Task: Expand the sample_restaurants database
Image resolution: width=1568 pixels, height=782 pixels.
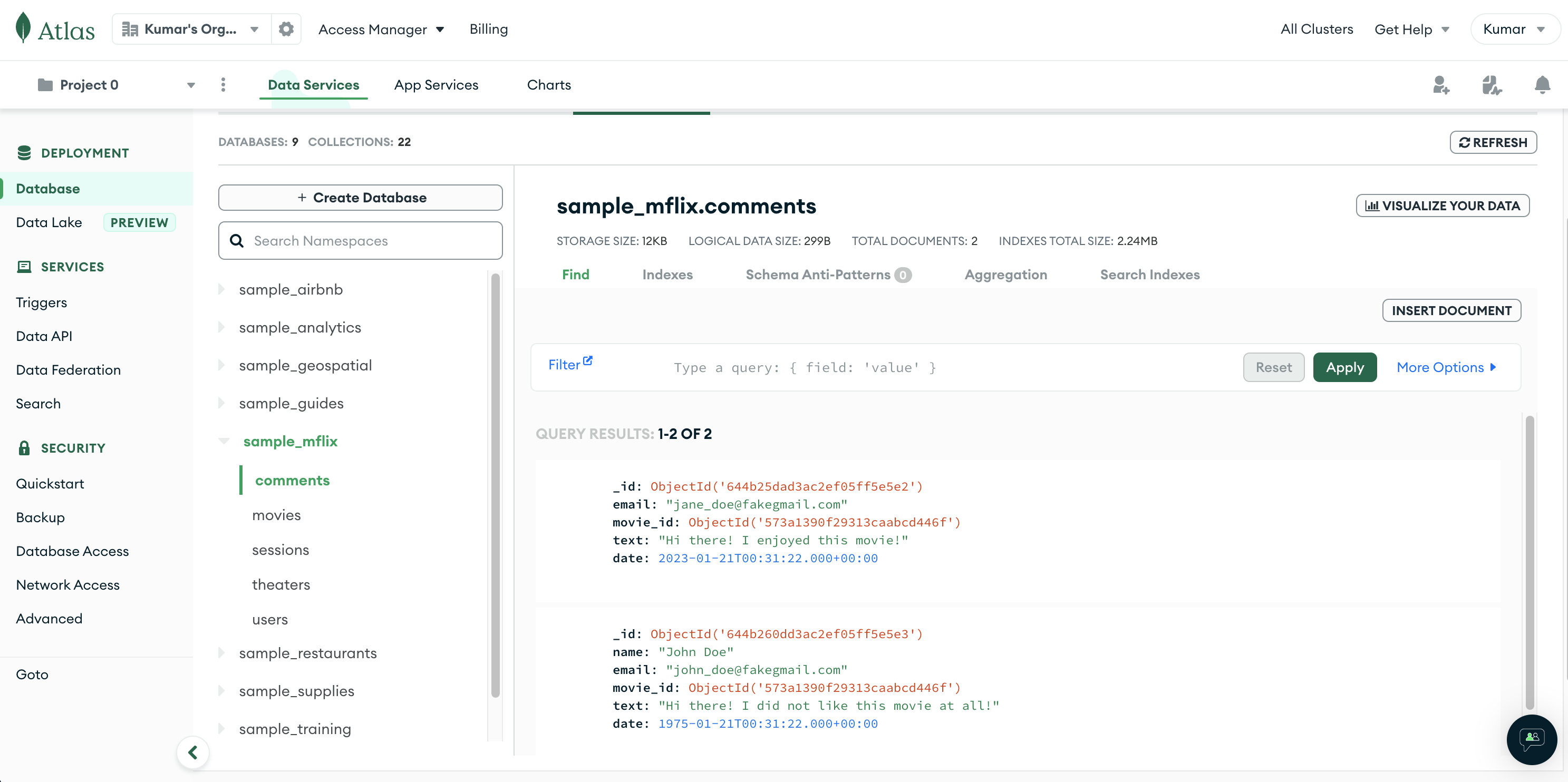Action: click(221, 653)
